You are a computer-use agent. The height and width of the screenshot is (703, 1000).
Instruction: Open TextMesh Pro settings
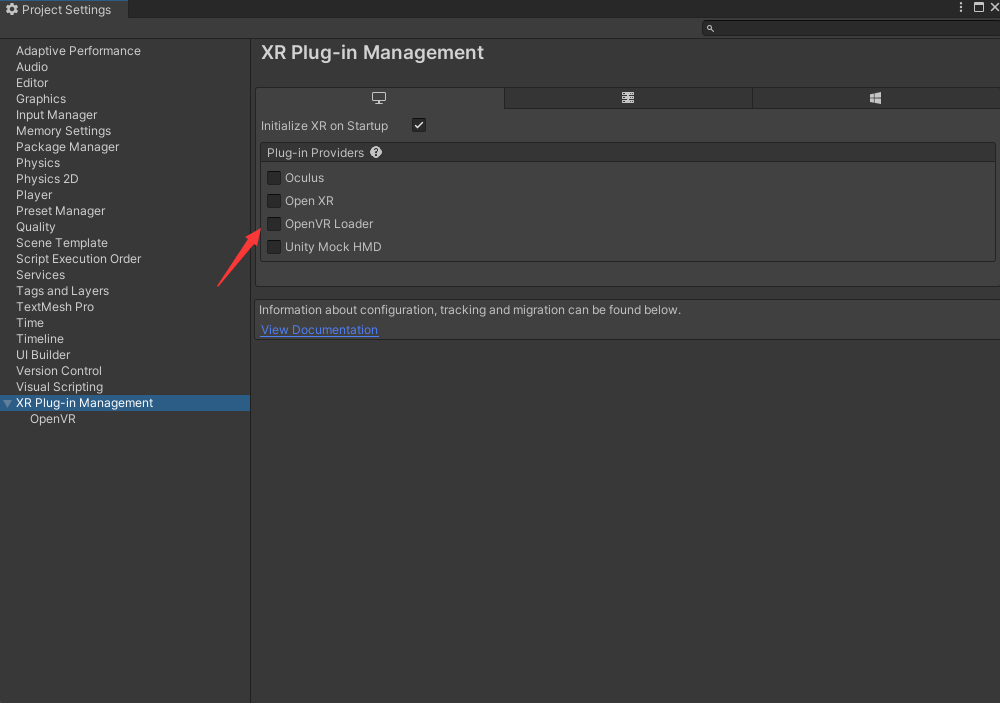pyautogui.click(x=55, y=306)
